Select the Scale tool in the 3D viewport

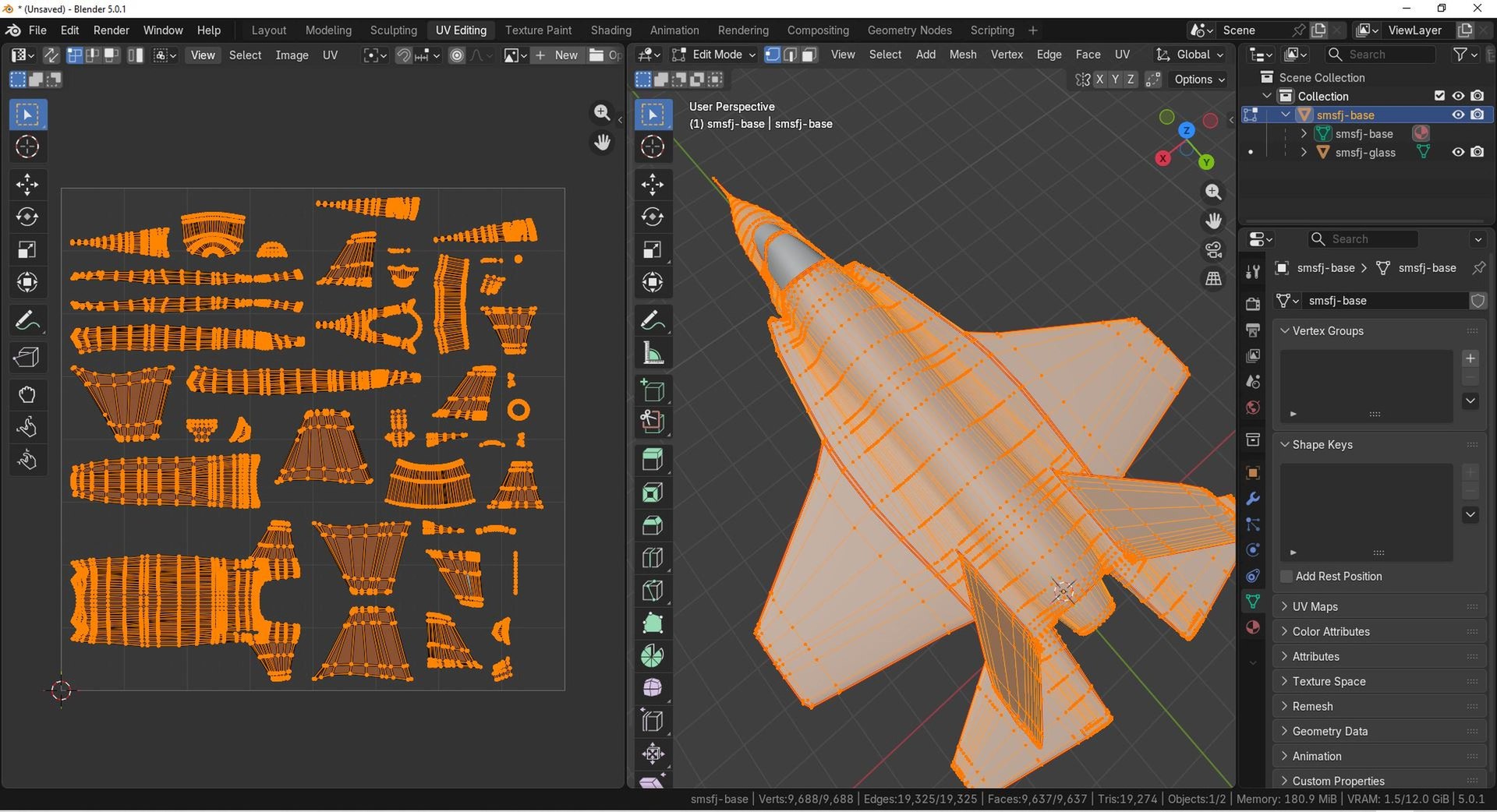(x=653, y=249)
